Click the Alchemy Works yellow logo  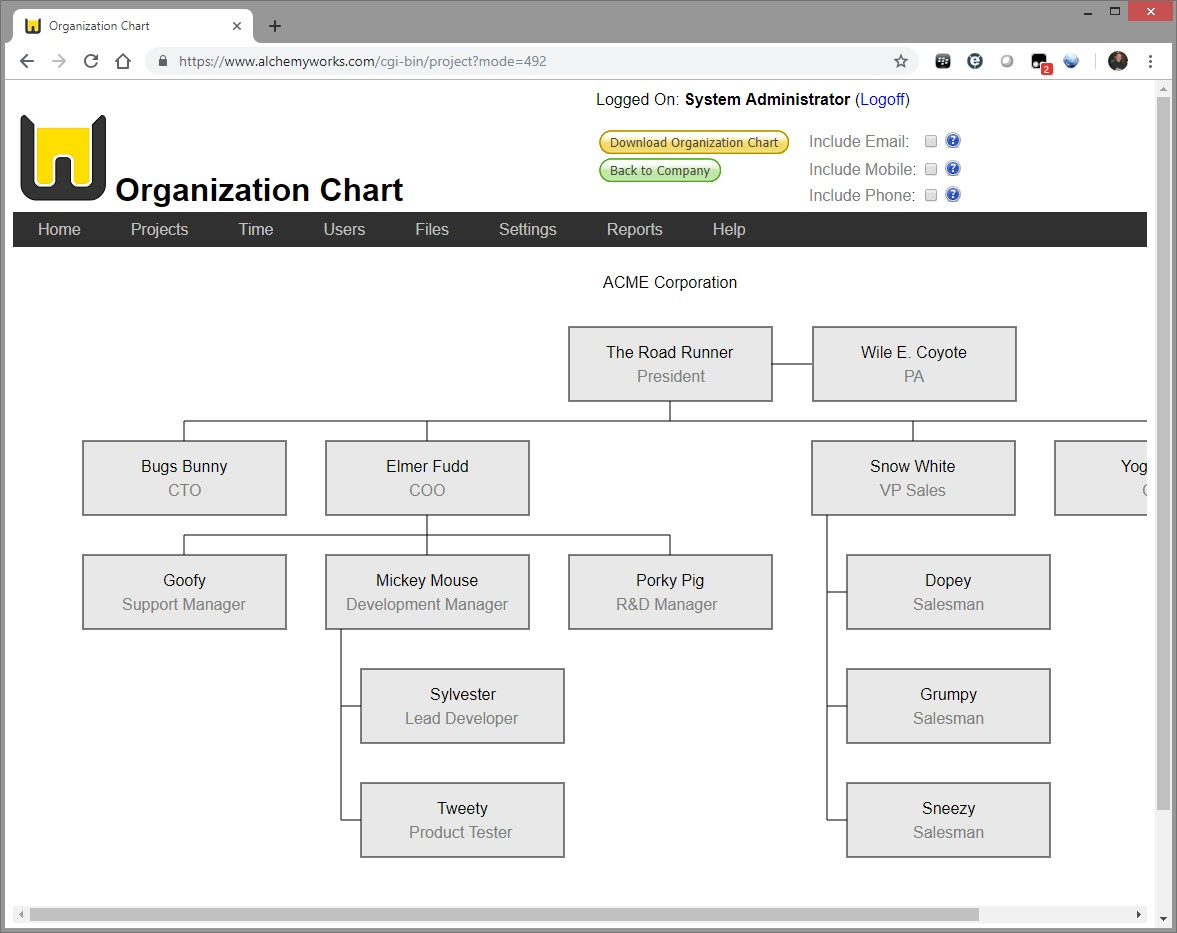tap(63, 158)
